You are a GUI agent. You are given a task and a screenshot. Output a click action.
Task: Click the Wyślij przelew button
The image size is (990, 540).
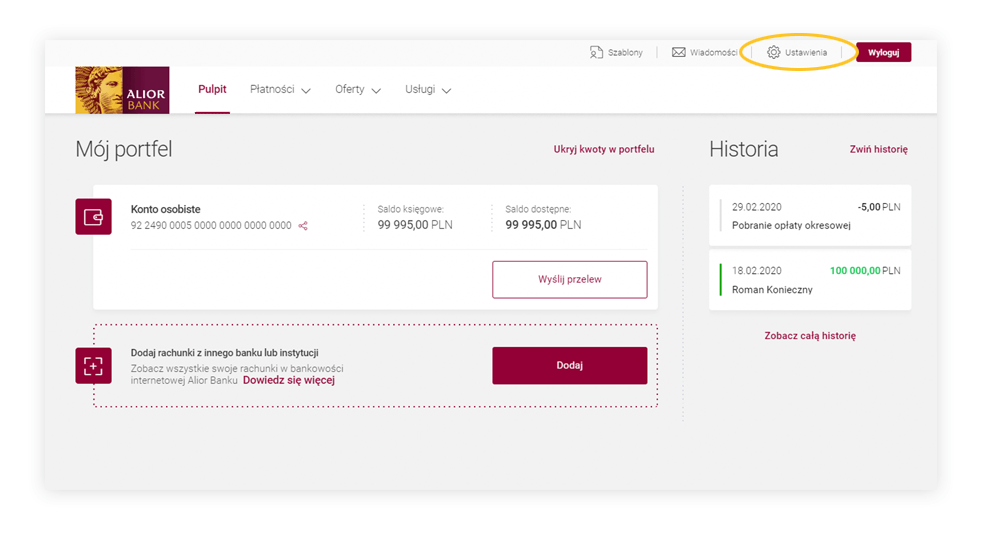[569, 280]
